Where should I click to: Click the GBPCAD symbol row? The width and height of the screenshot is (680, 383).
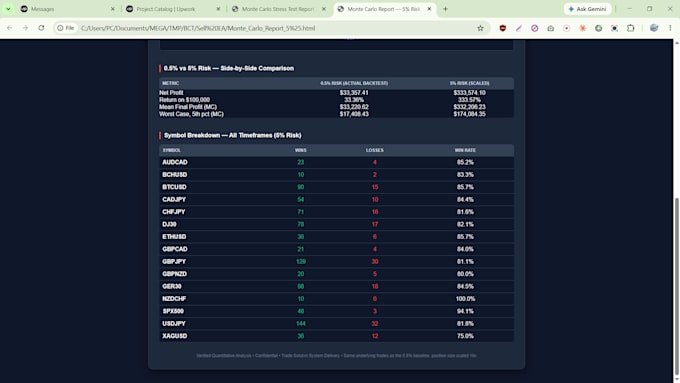(x=337, y=249)
